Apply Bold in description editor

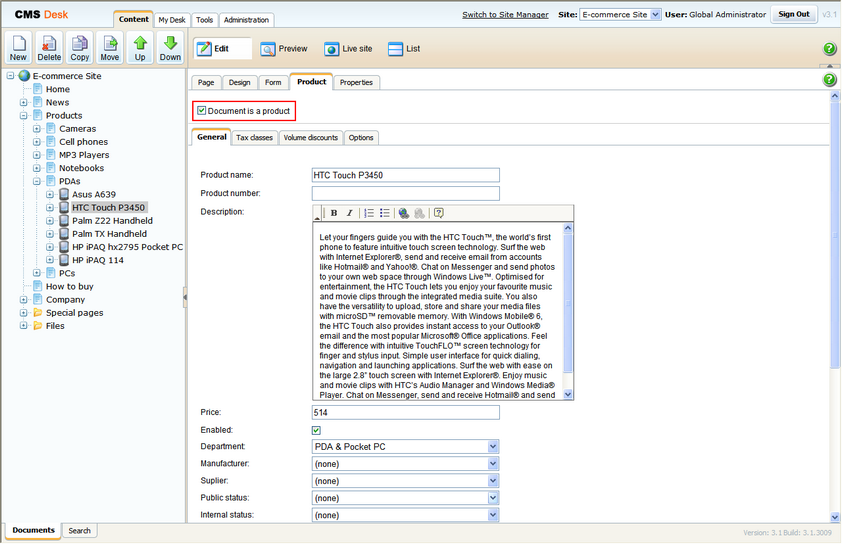tap(333, 213)
